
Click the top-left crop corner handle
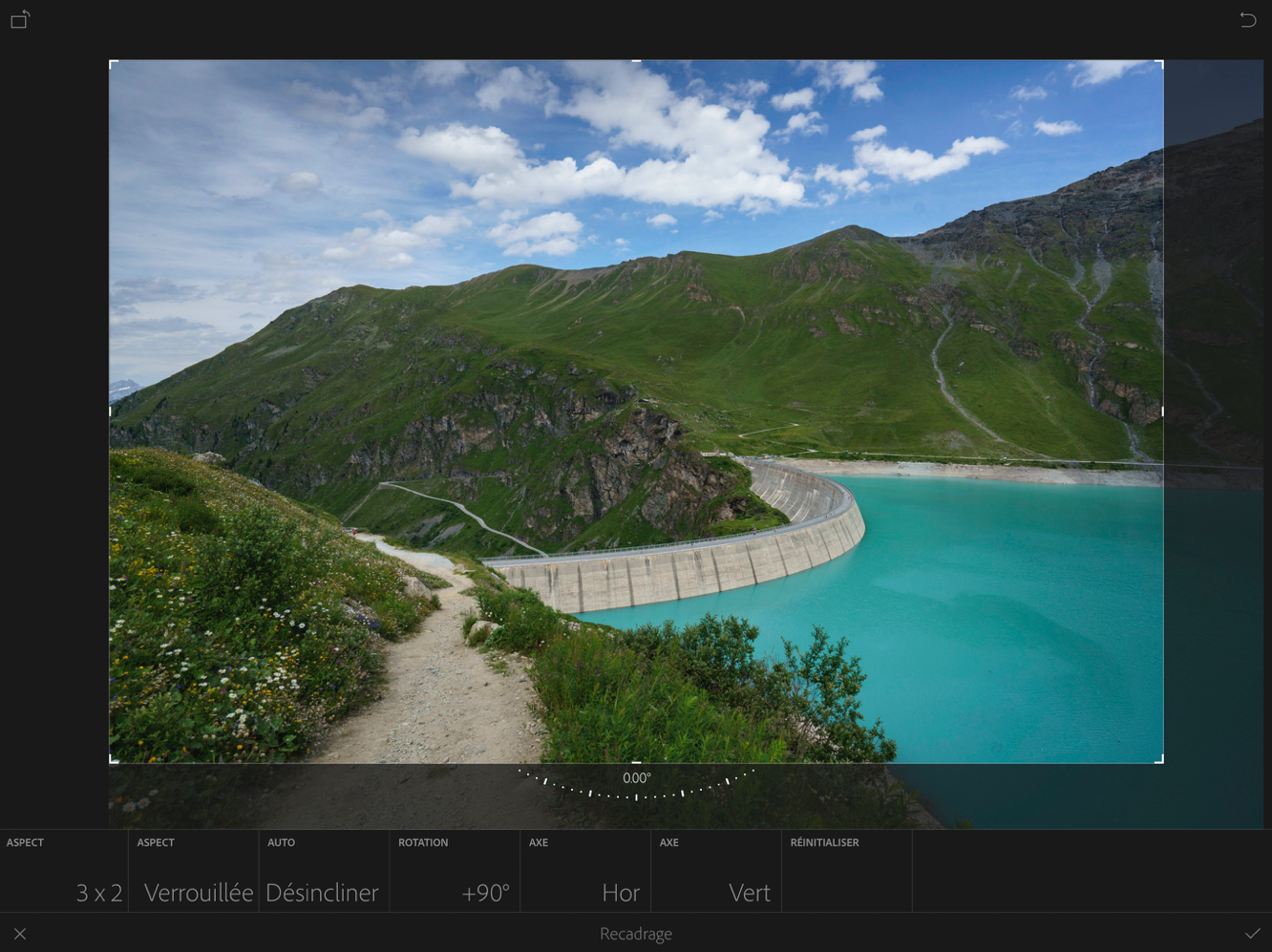(x=114, y=64)
